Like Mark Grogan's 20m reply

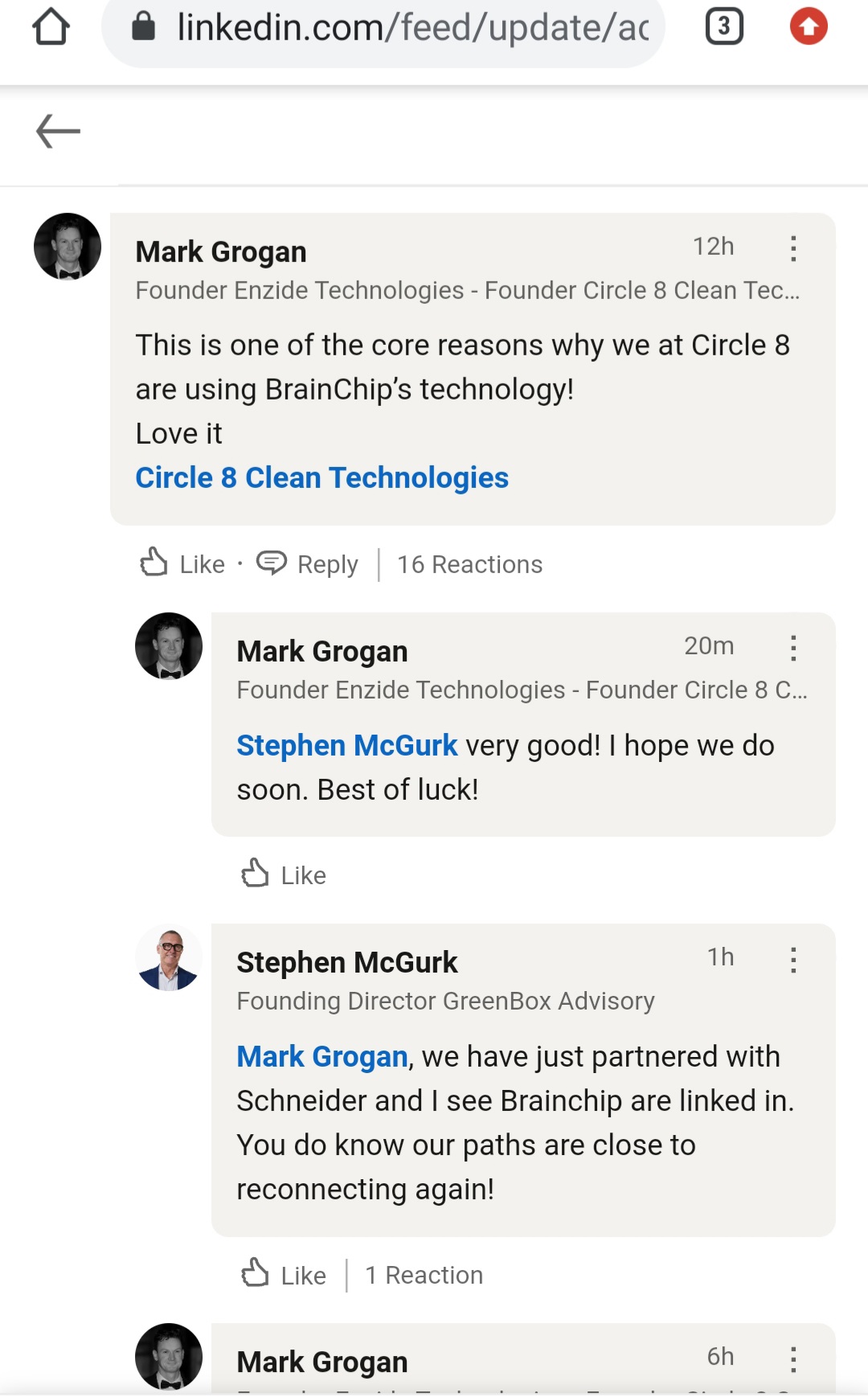284,875
